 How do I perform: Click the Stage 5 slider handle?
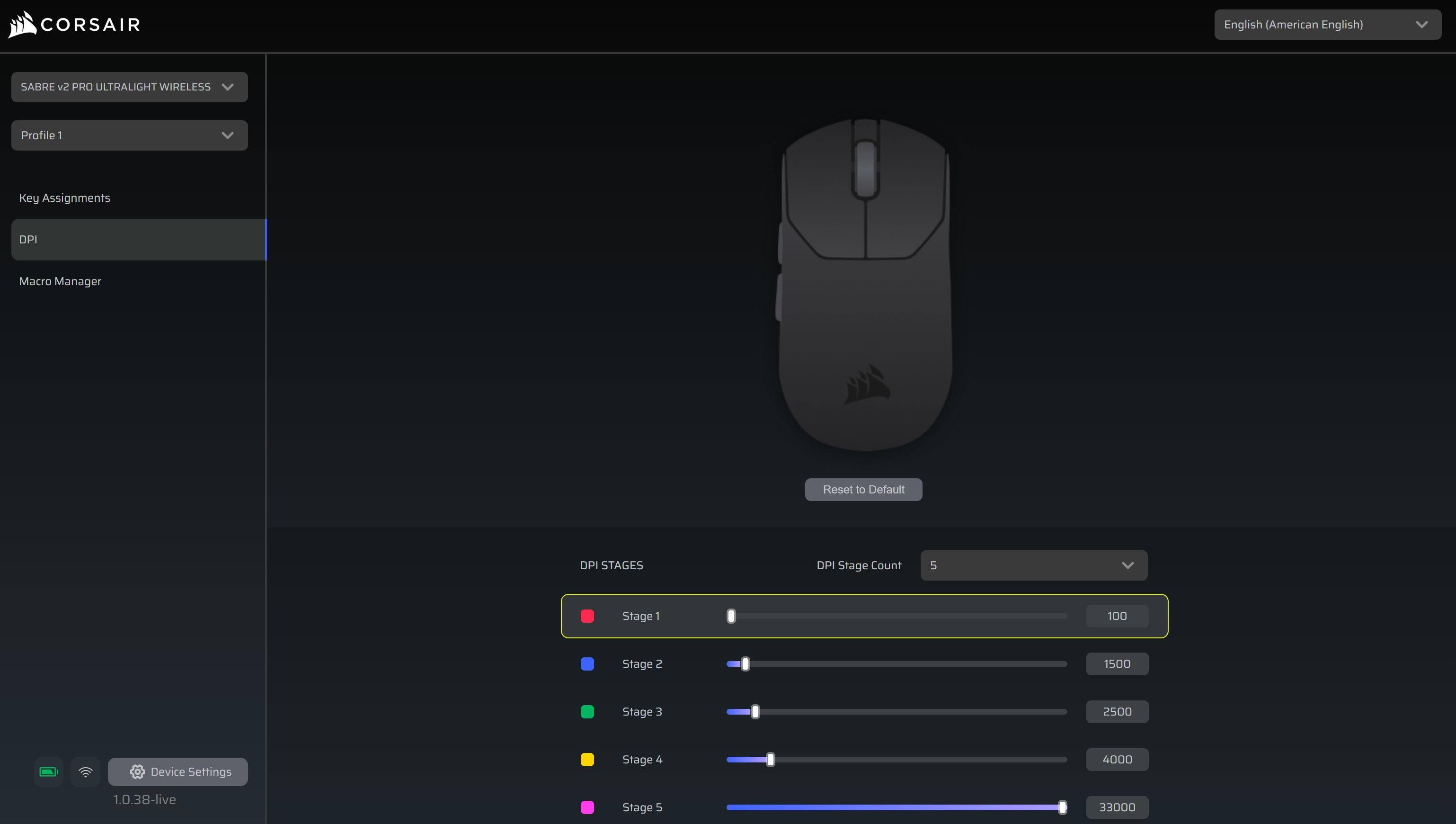pyautogui.click(x=1062, y=807)
